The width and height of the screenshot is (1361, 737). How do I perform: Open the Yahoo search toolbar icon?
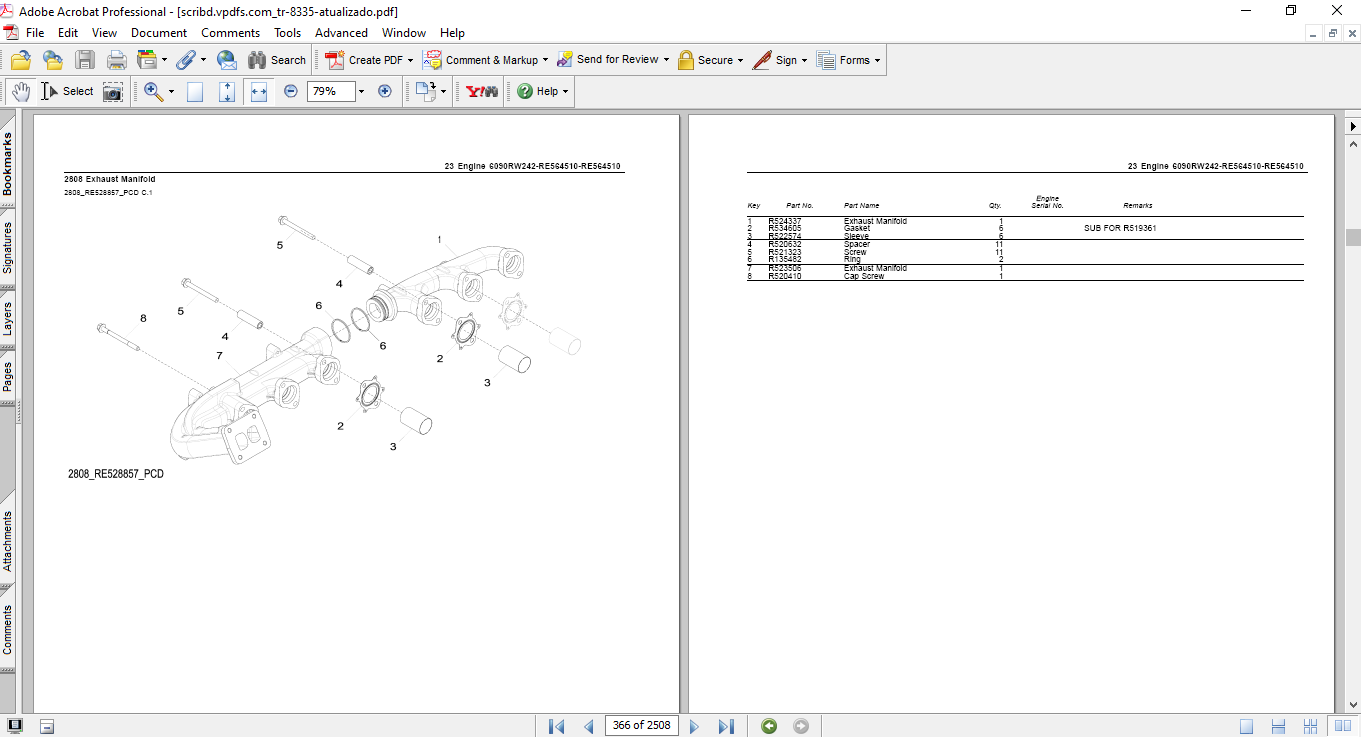pyautogui.click(x=482, y=91)
